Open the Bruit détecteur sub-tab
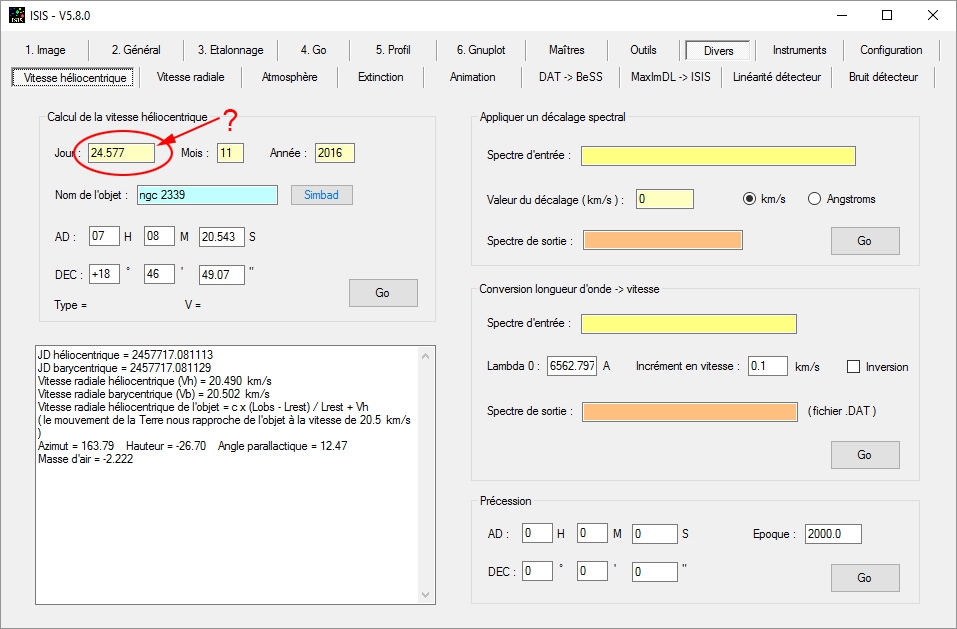Image resolution: width=957 pixels, height=629 pixels. tap(883, 77)
